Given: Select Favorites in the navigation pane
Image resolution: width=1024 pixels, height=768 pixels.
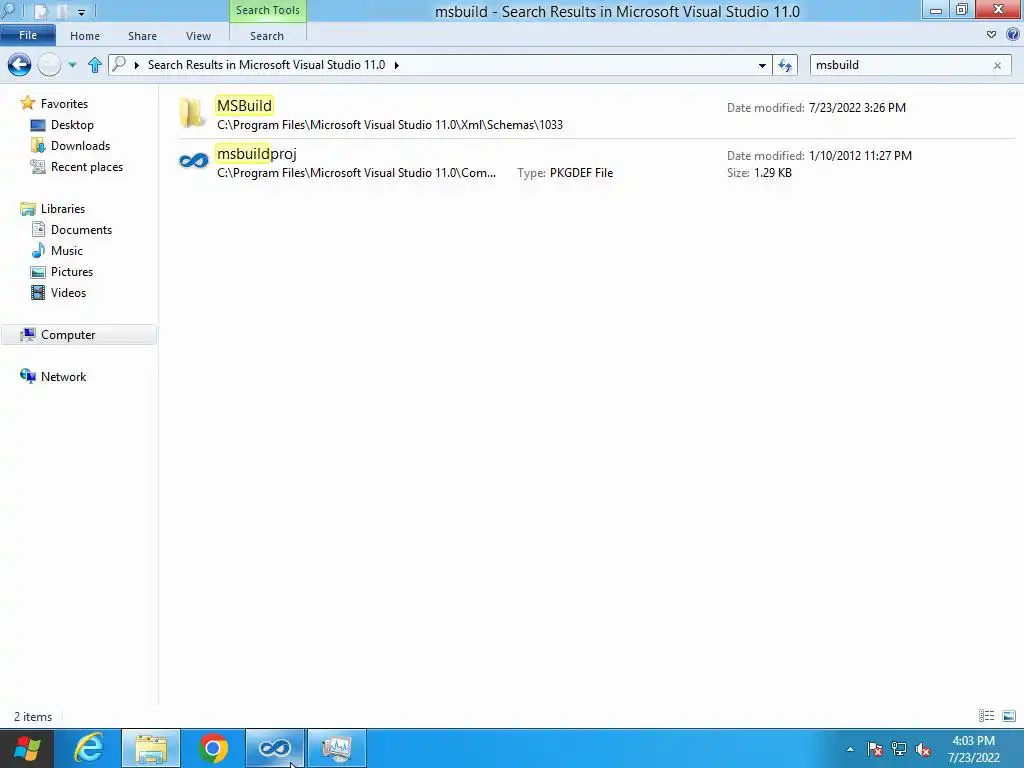Looking at the screenshot, I should 64,104.
